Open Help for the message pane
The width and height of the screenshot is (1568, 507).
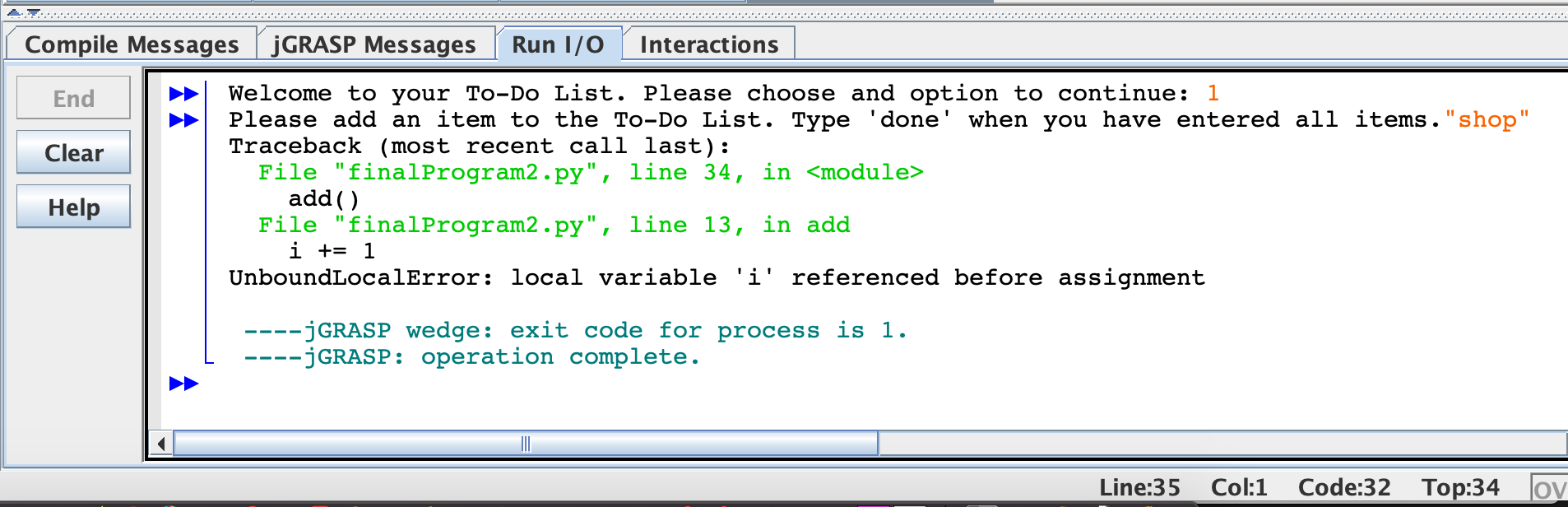pyautogui.click(x=73, y=207)
